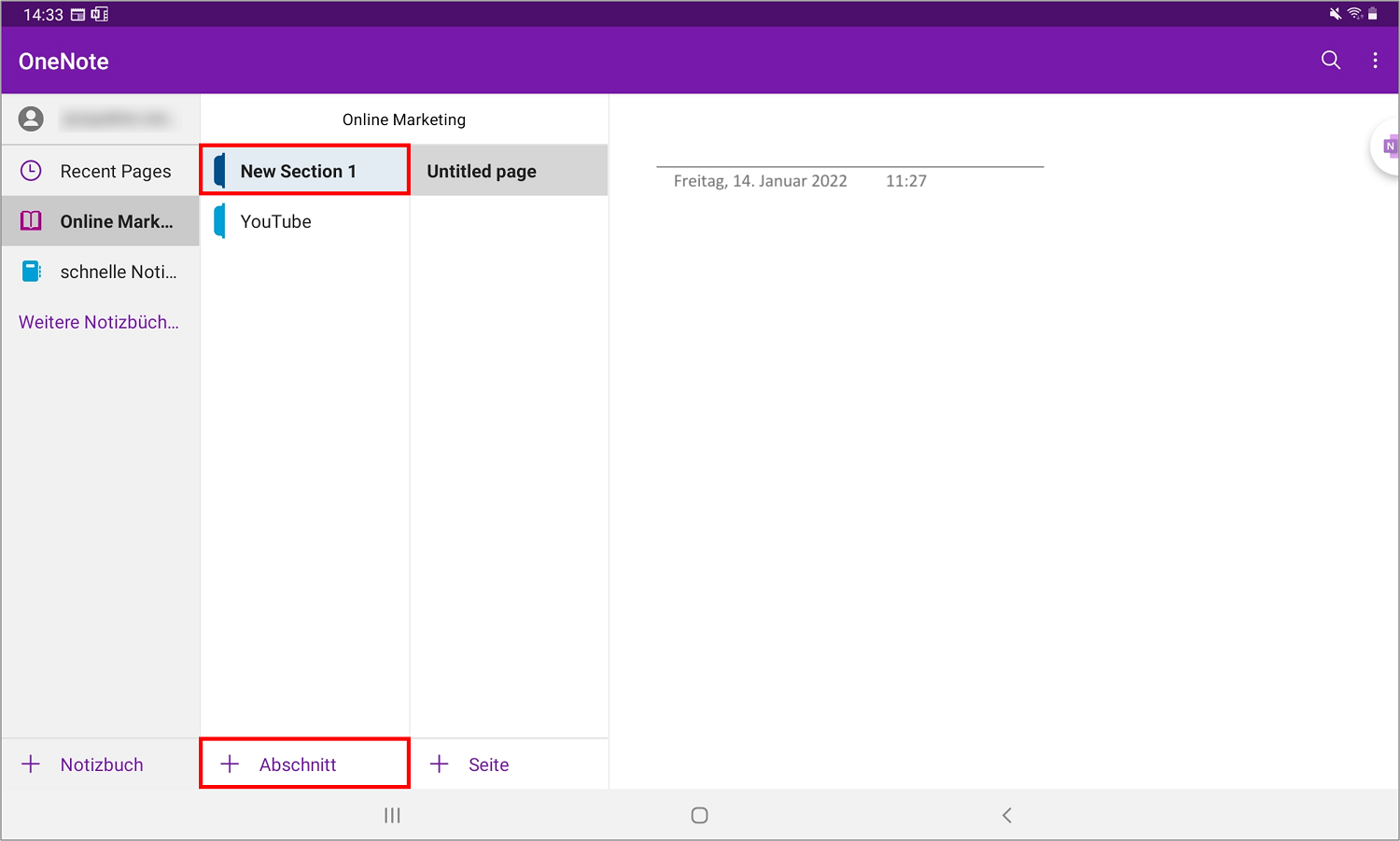Tap the page time 11:27
The height and width of the screenshot is (841, 1400).
[906, 181]
